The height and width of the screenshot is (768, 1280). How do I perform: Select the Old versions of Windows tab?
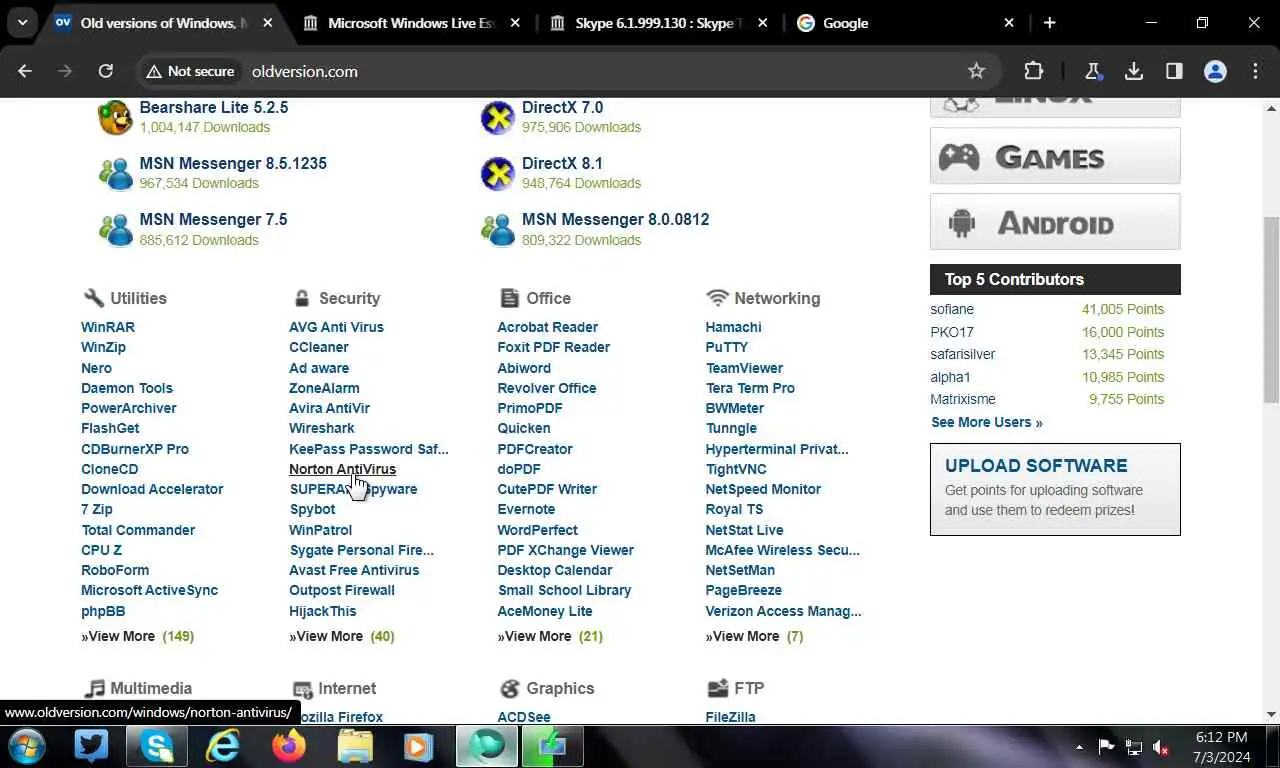(x=162, y=23)
